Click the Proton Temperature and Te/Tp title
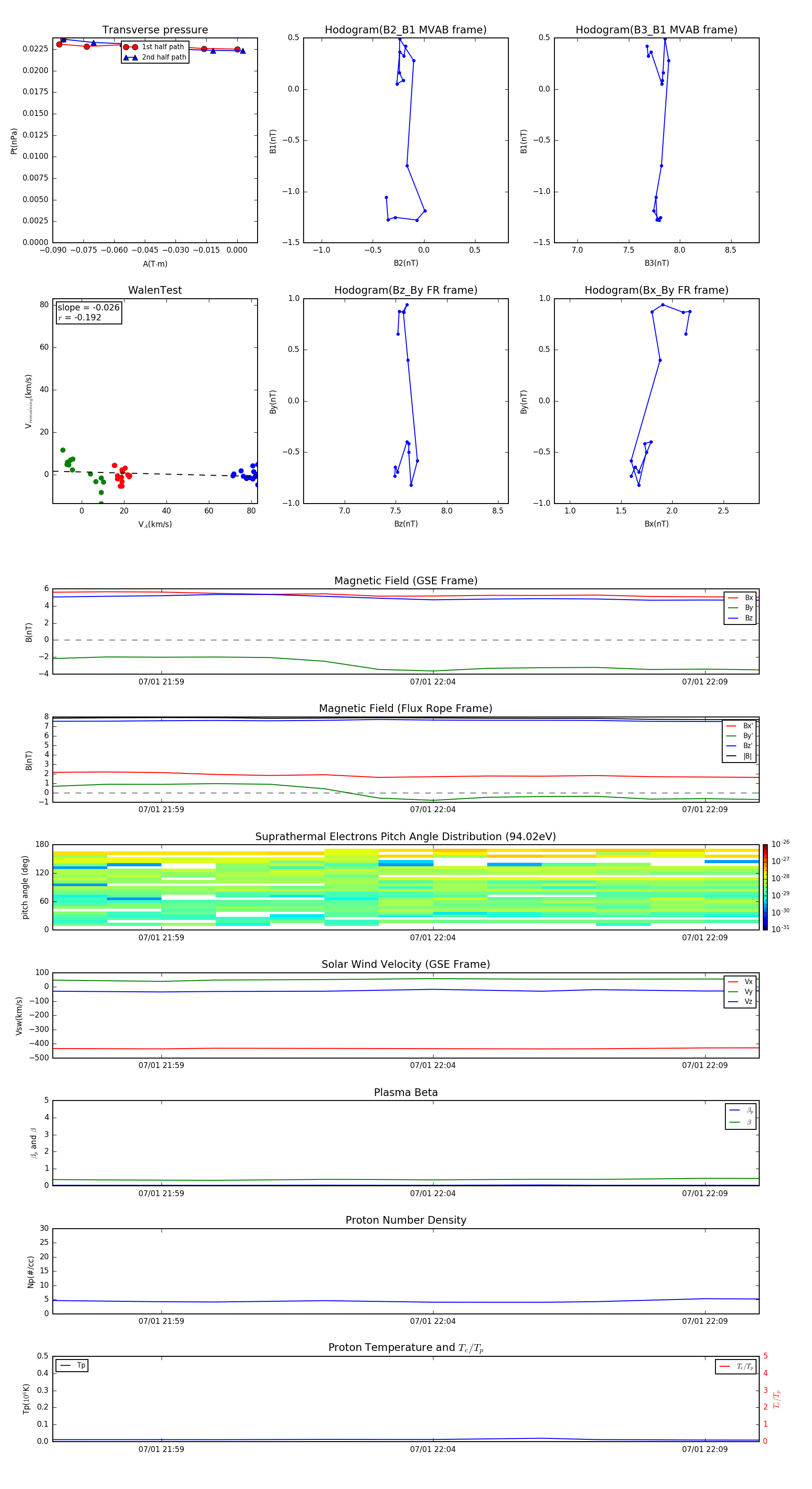This screenshot has height=1489, width=812. (x=406, y=1347)
